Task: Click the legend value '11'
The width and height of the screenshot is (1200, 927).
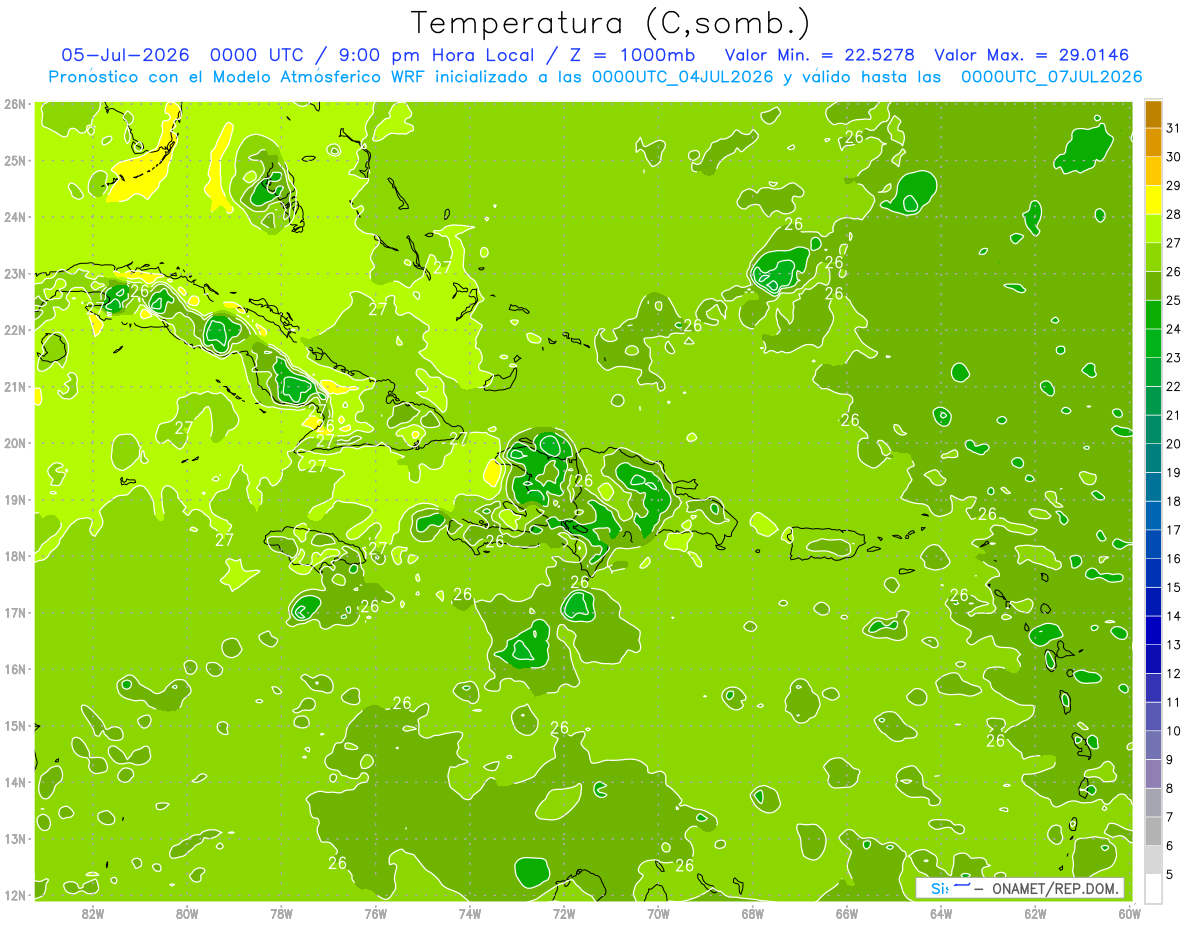Action: (1174, 702)
